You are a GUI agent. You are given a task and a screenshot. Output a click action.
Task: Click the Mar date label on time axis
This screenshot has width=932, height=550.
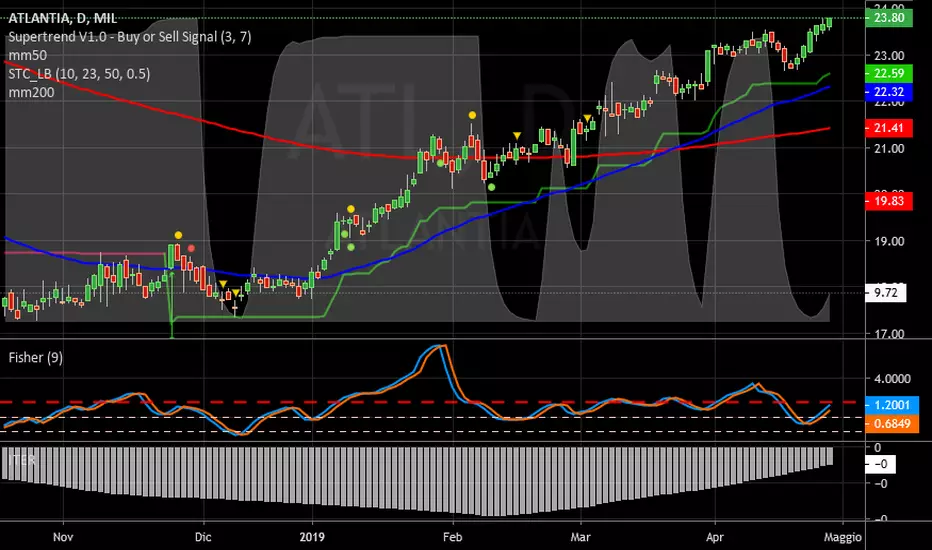[x=580, y=537]
